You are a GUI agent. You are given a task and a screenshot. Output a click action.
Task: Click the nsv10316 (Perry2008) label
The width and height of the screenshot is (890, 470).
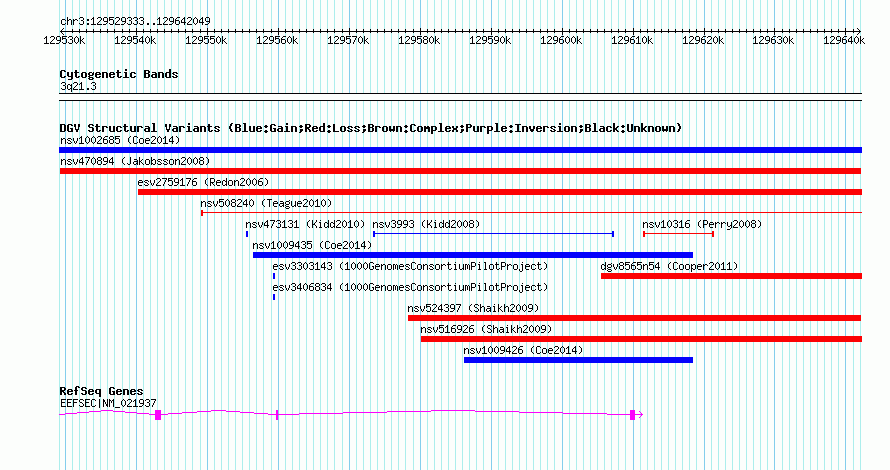coord(702,224)
